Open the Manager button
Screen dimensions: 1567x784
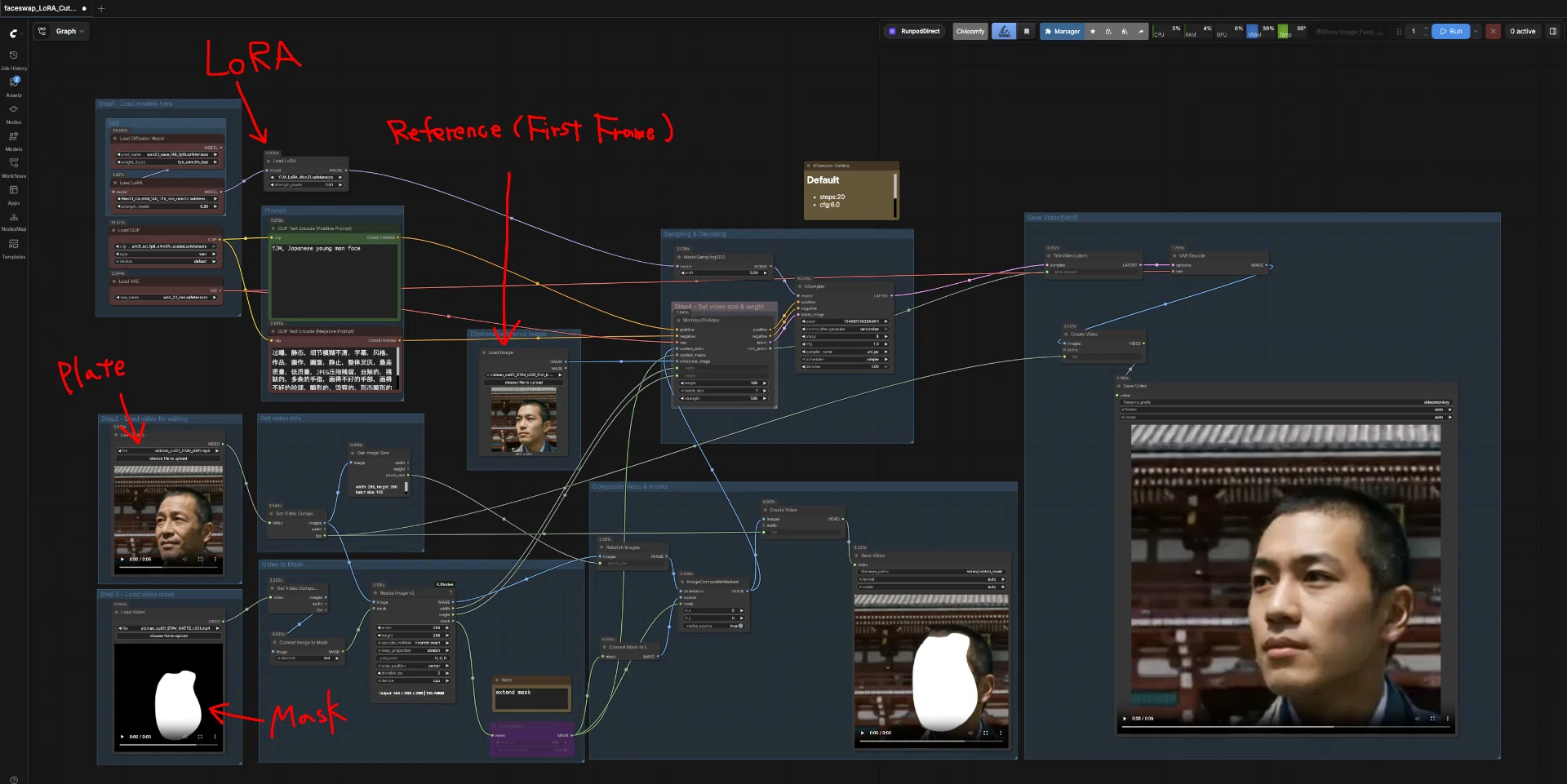[1062, 31]
